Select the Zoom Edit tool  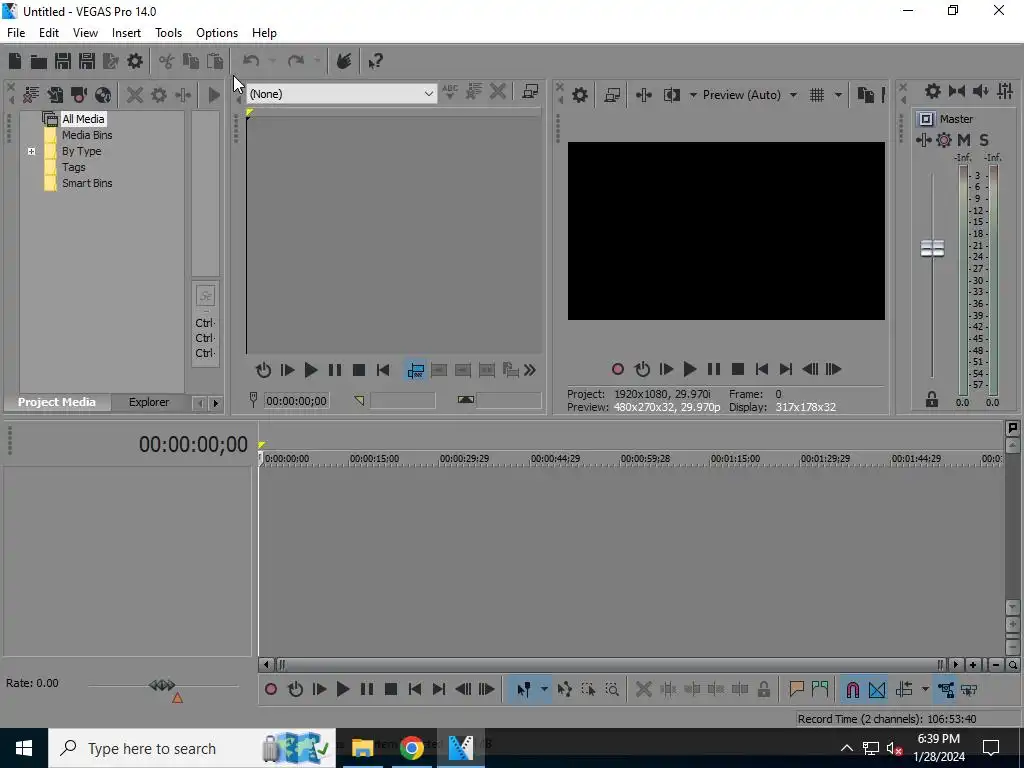[x=612, y=690]
